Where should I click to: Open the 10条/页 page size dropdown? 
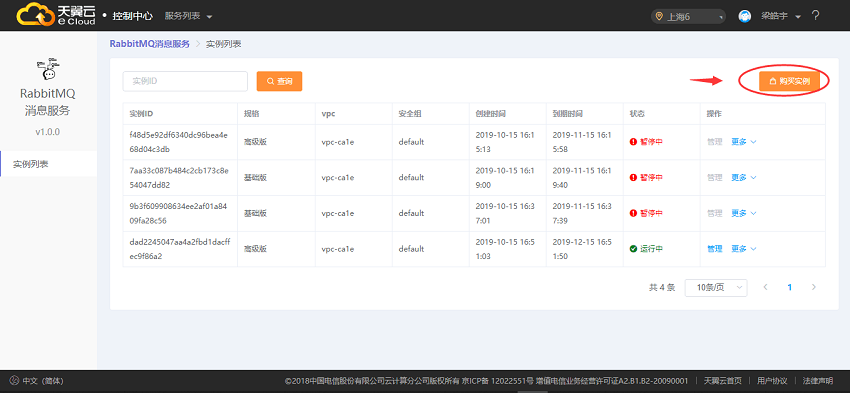(716, 288)
